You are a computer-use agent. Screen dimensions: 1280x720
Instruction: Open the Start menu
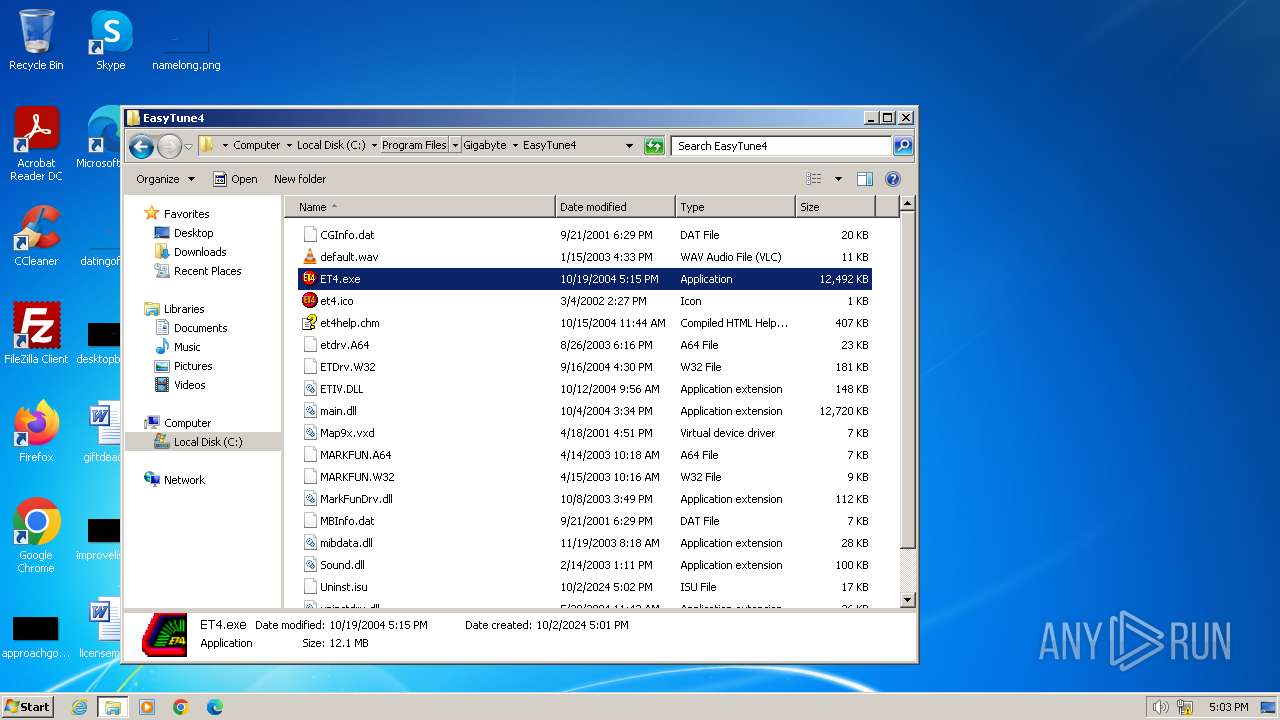(28, 707)
